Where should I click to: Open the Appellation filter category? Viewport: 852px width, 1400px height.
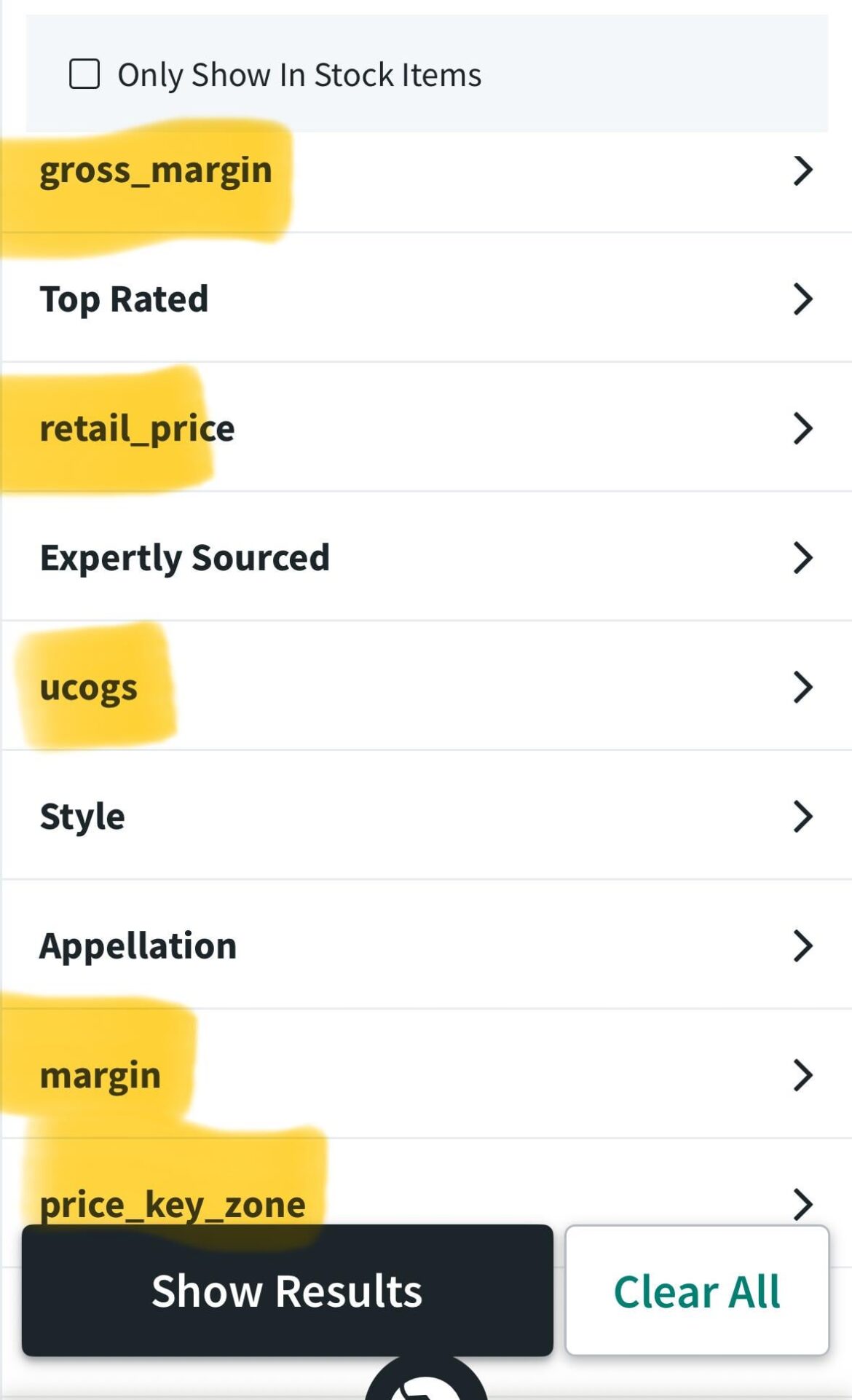coord(138,945)
